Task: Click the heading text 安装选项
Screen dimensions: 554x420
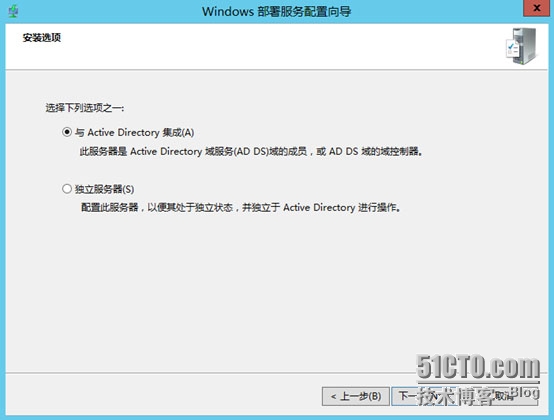Action: 42,37
